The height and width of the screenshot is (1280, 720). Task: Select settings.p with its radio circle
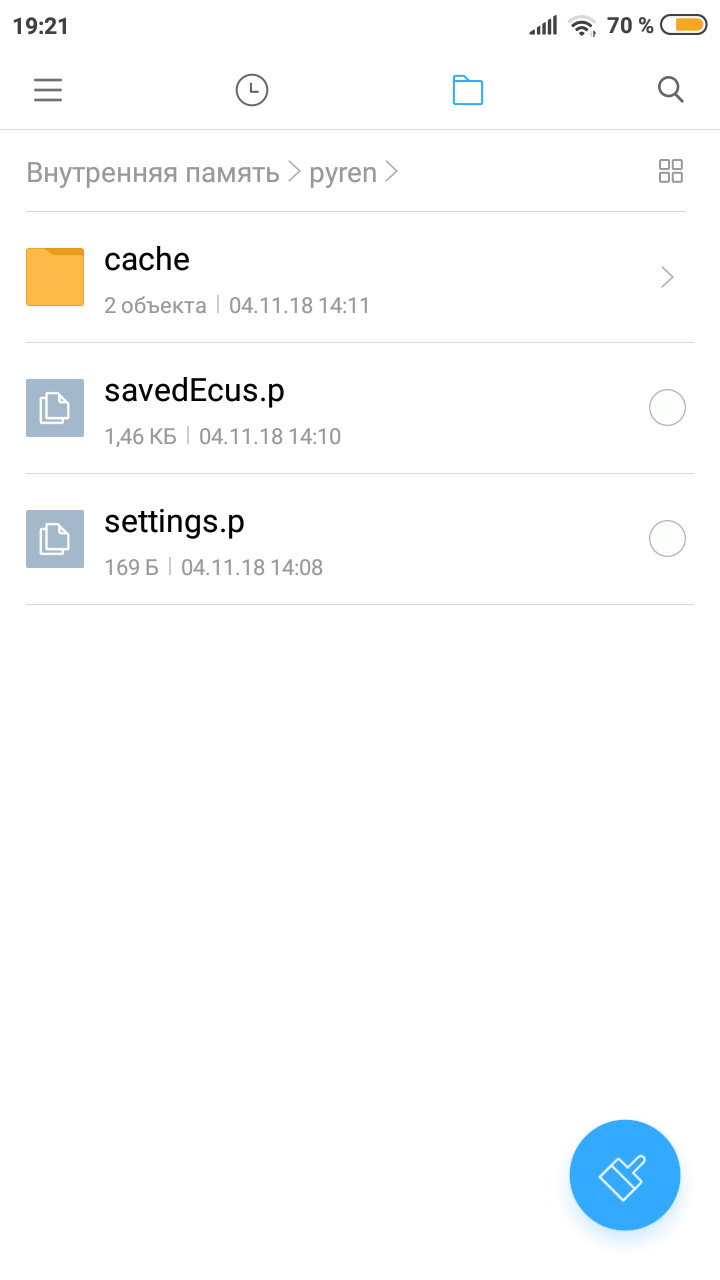[x=667, y=539]
